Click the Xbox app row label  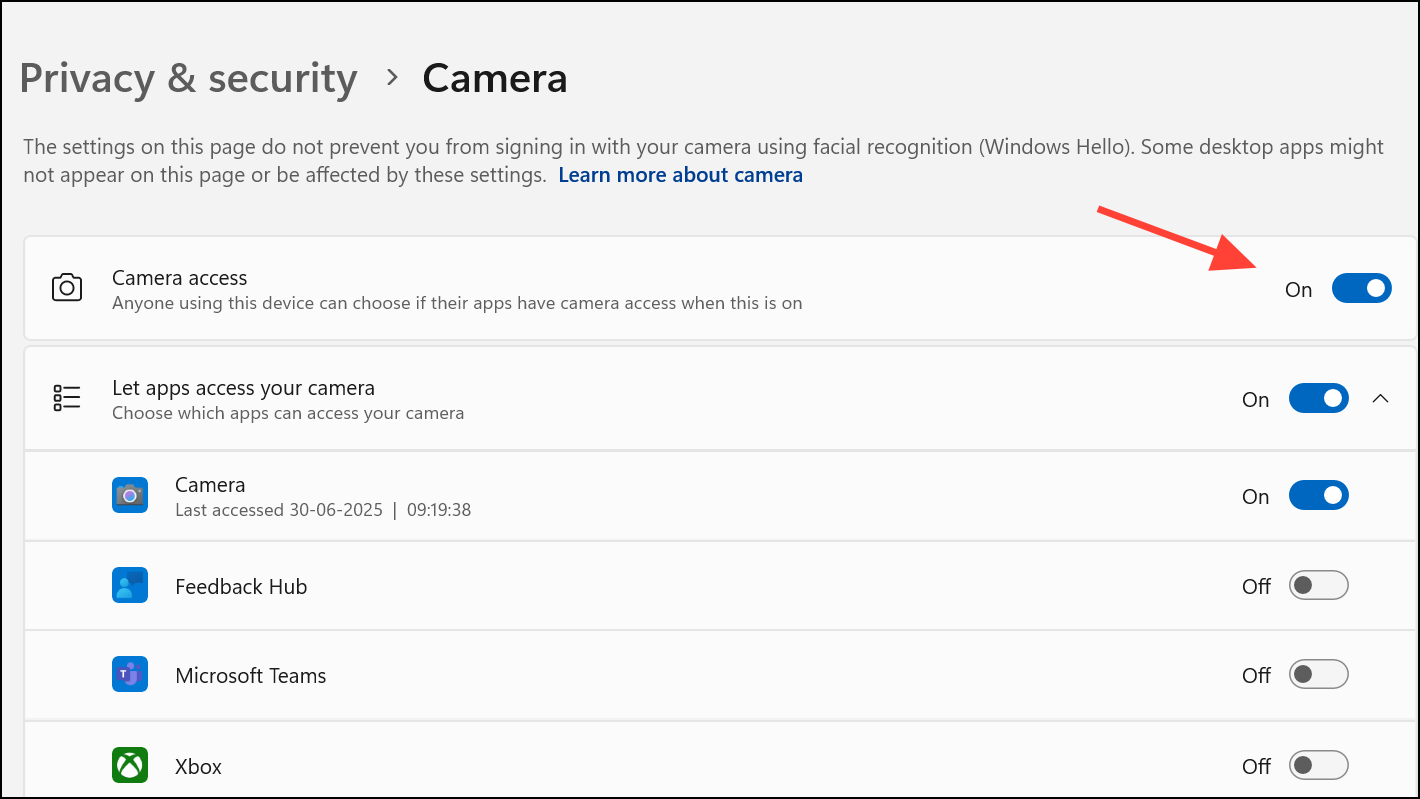point(198,767)
